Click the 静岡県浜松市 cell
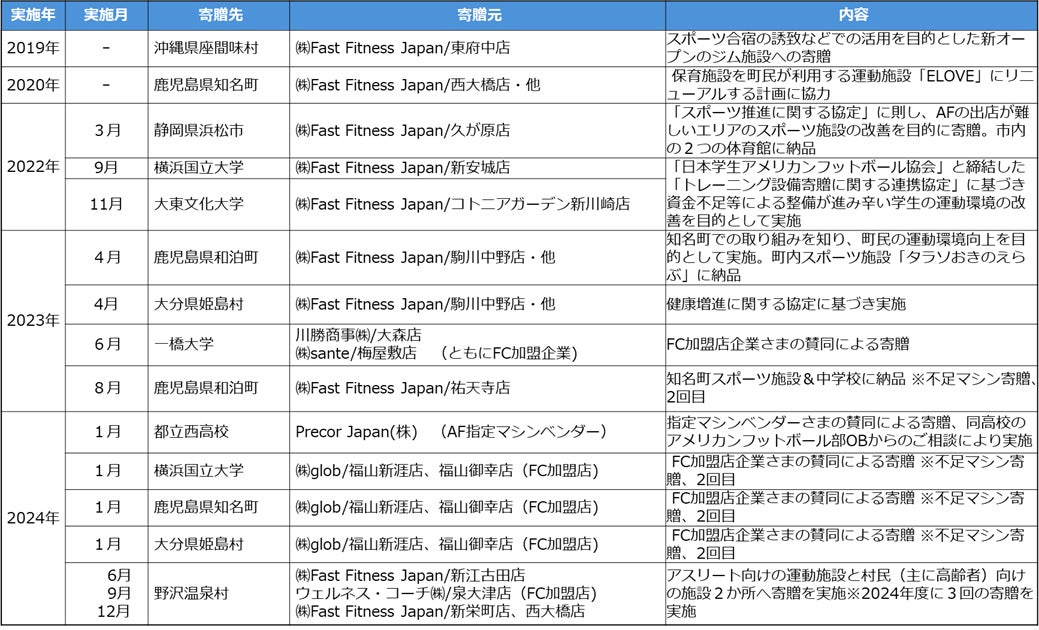Image resolution: width=1039 pixels, height=630 pixels. (219, 131)
